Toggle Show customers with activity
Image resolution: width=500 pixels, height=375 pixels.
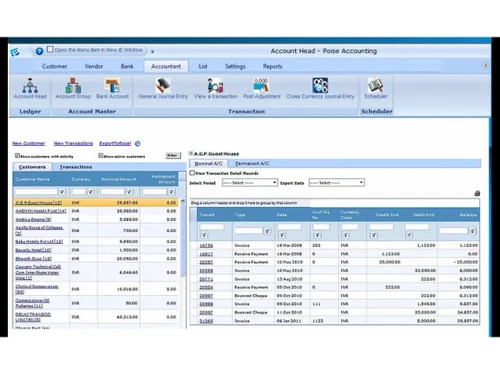click(x=17, y=156)
